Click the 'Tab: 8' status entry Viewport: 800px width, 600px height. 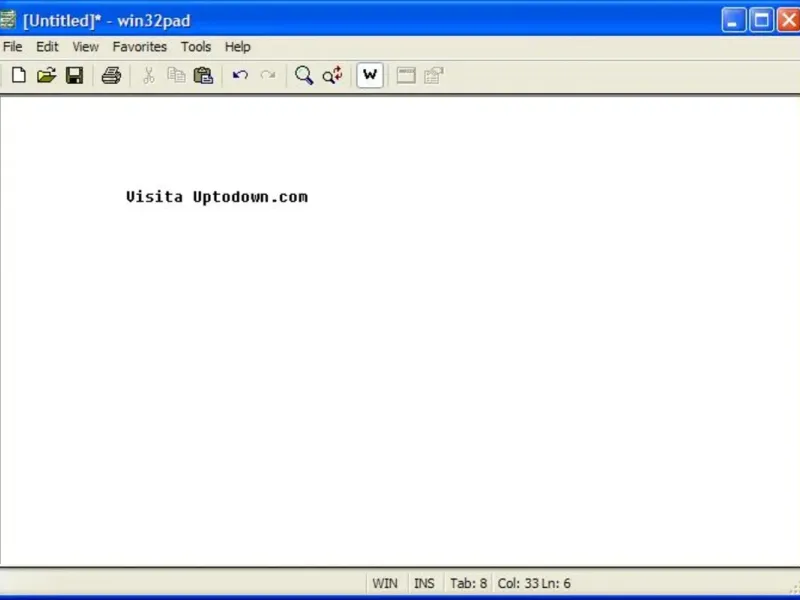(468, 583)
